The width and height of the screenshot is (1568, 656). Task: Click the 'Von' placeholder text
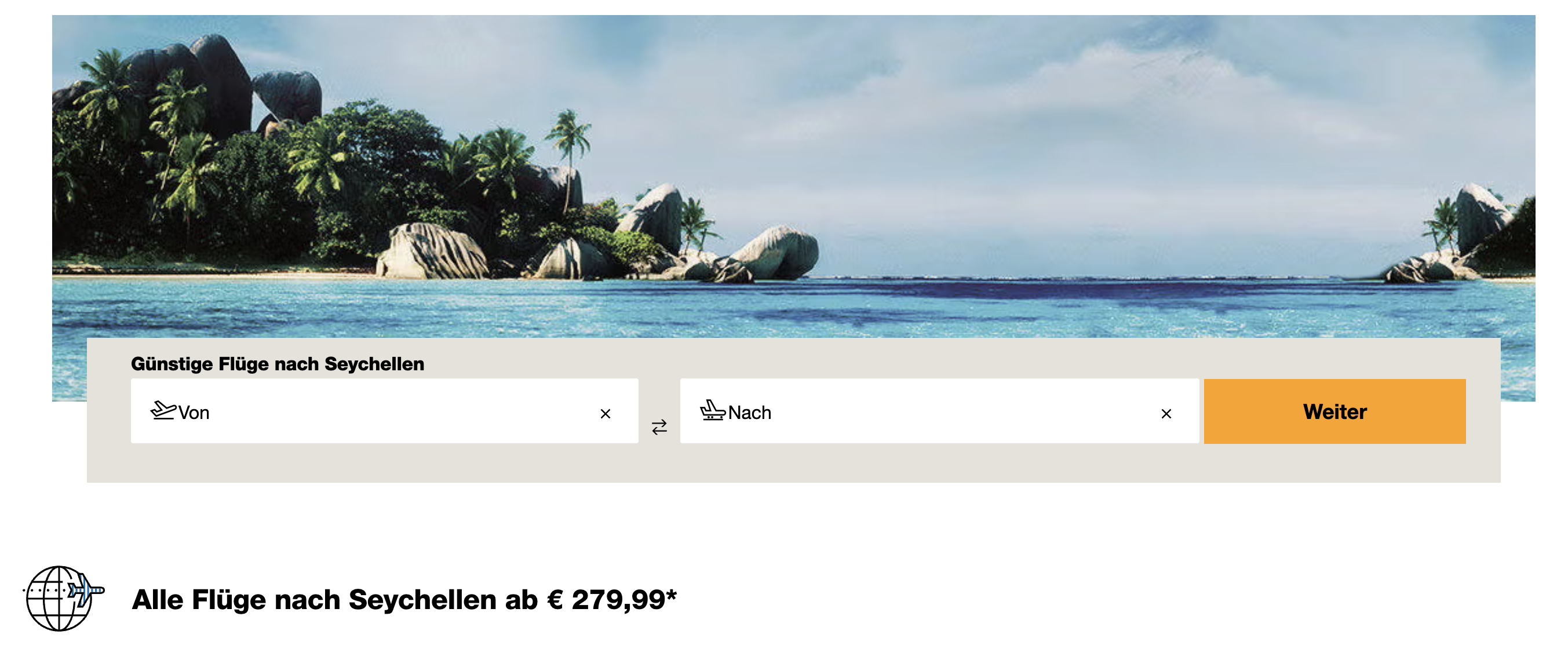pos(194,413)
